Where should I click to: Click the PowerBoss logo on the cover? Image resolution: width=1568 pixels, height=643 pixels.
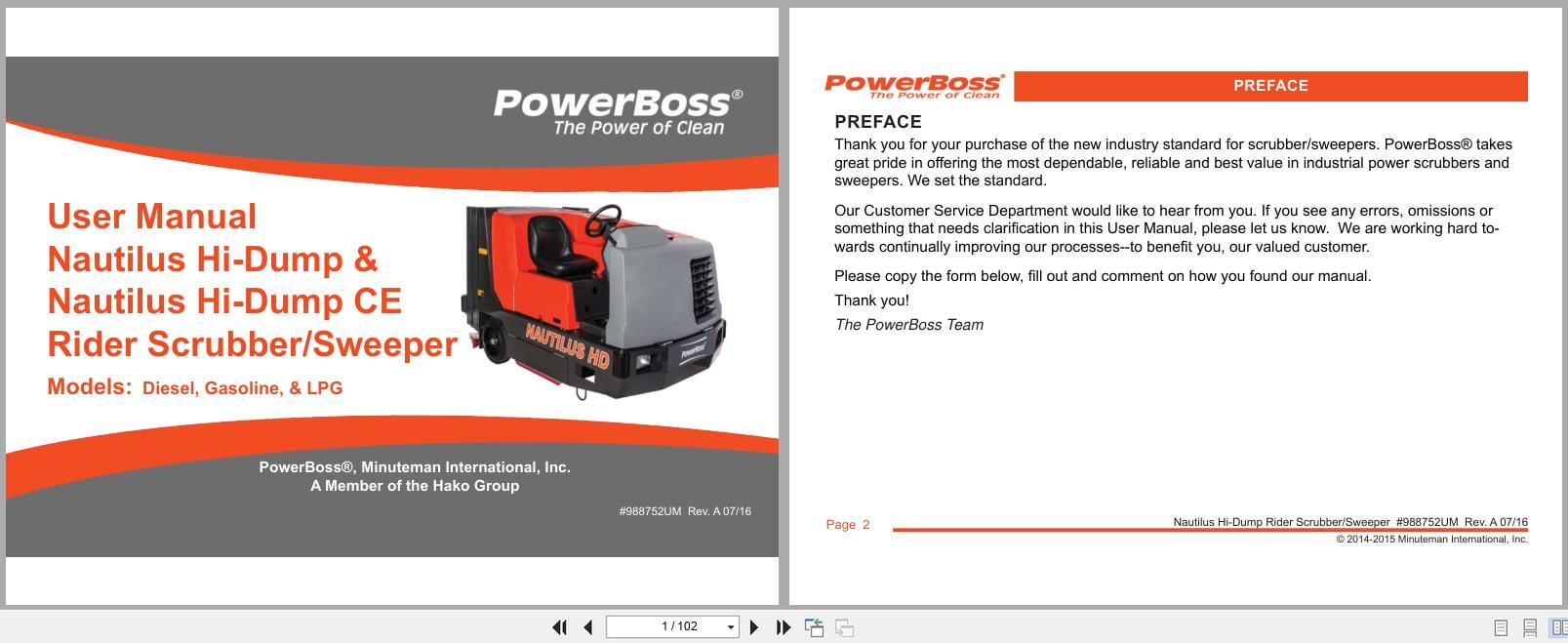pyautogui.click(x=618, y=111)
